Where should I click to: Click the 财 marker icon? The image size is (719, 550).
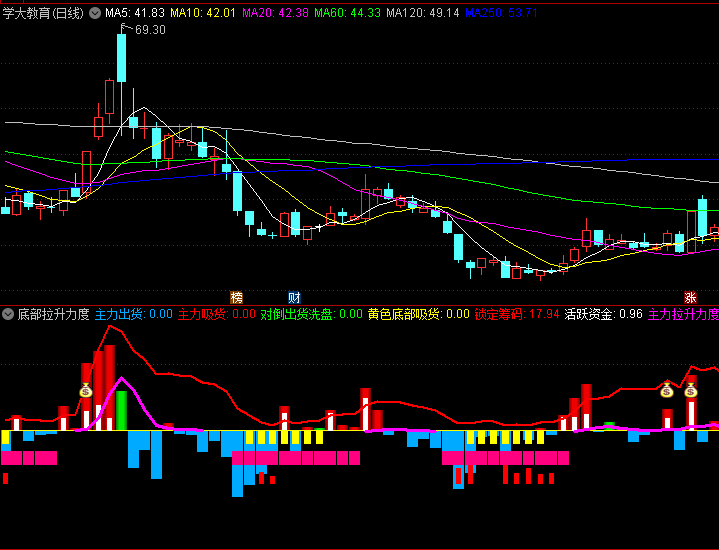pyautogui.click(x=294, y=297)
